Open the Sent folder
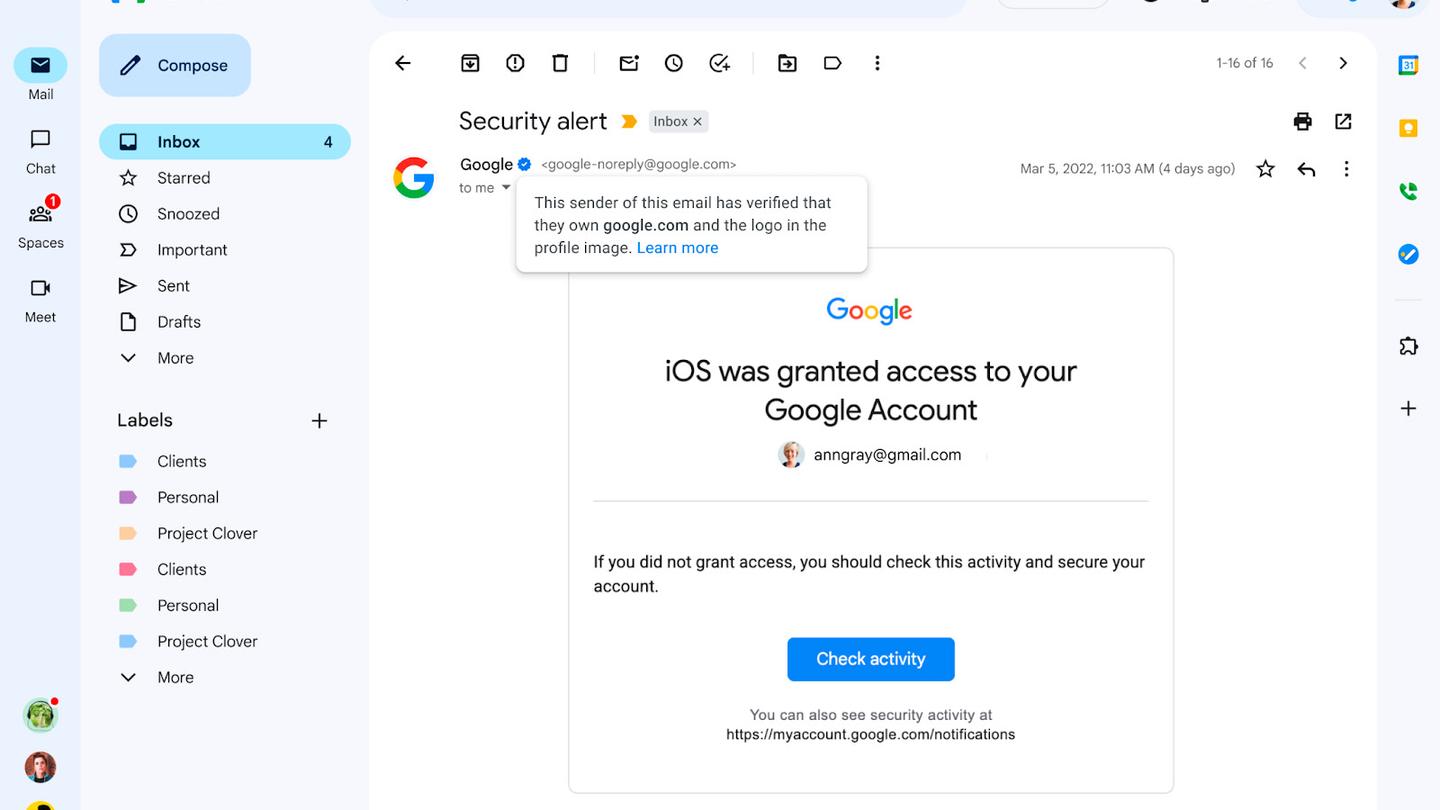The width and height of the screenshot is (1440, 810). coord(173,286)
